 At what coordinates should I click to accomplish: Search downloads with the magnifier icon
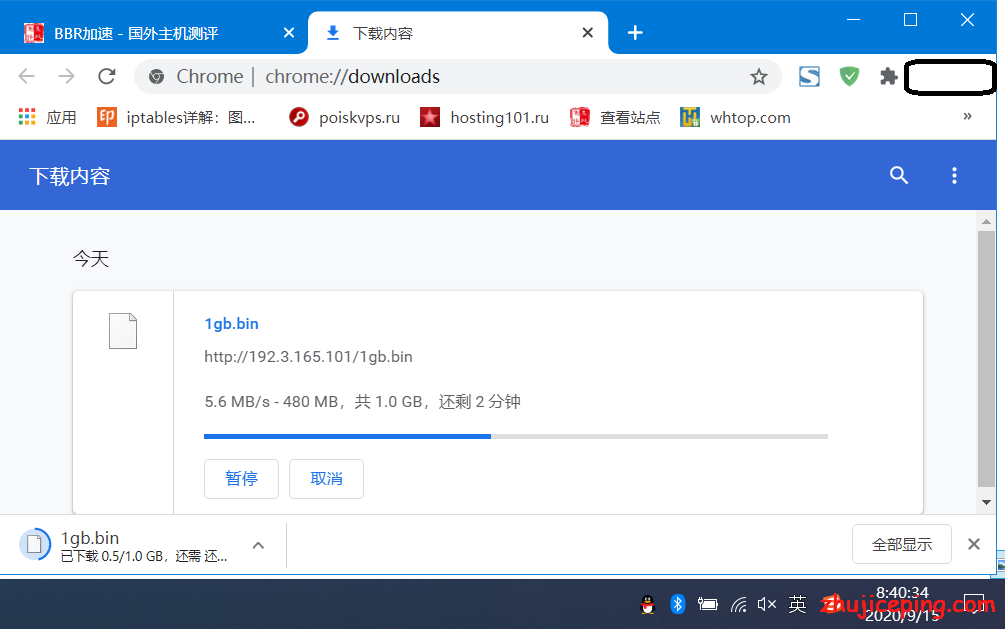coord(899,175)
